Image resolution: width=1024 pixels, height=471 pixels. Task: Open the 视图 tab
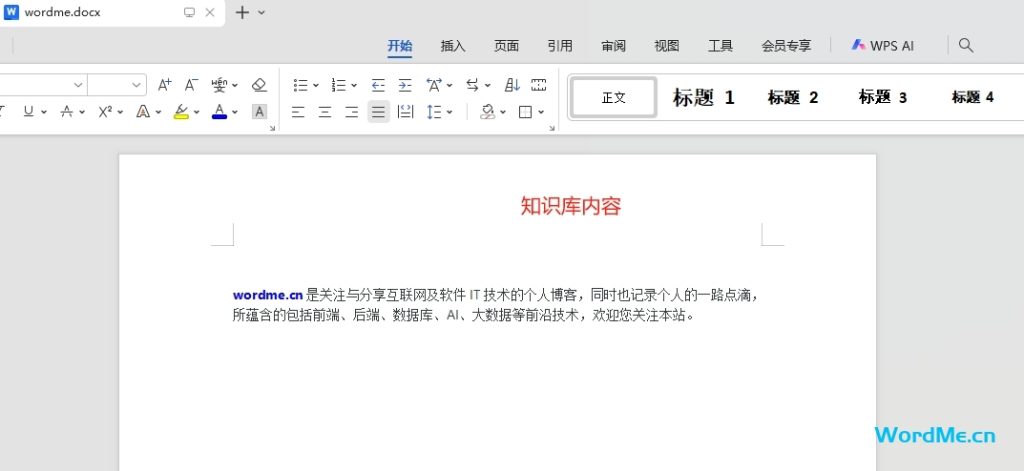(x=667, y=46)
